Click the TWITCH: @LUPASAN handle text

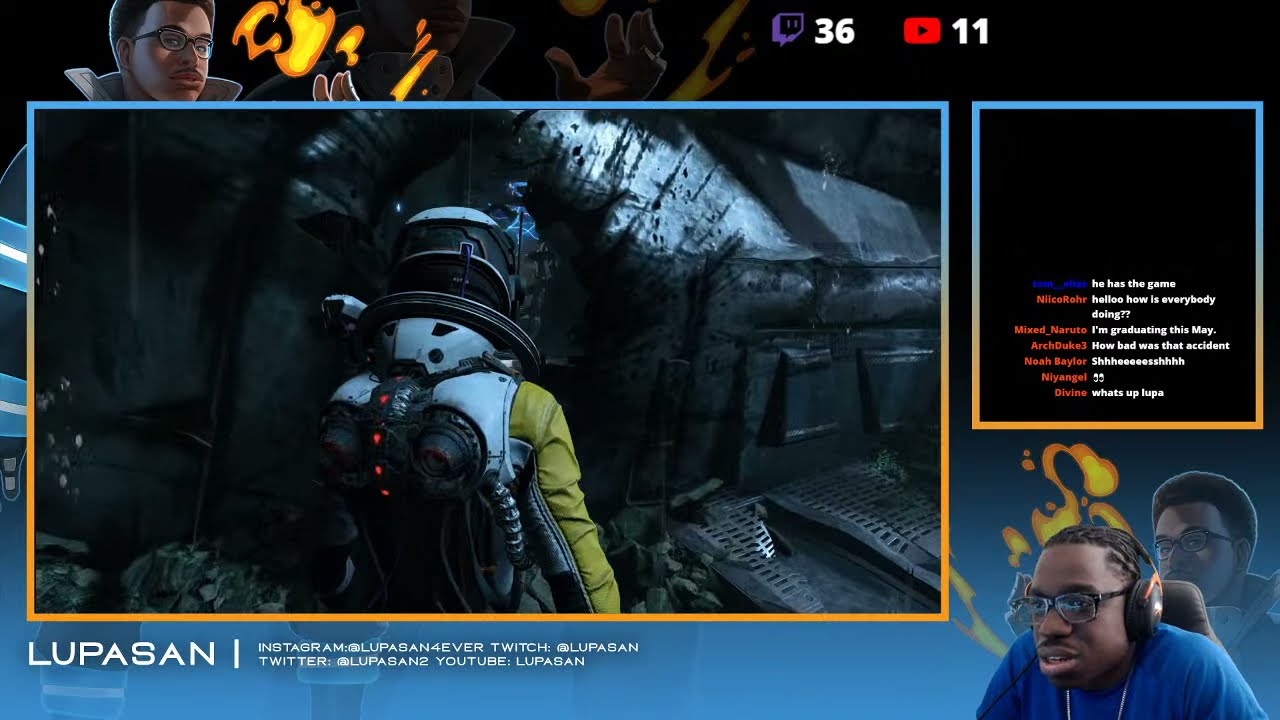point(565,647)
